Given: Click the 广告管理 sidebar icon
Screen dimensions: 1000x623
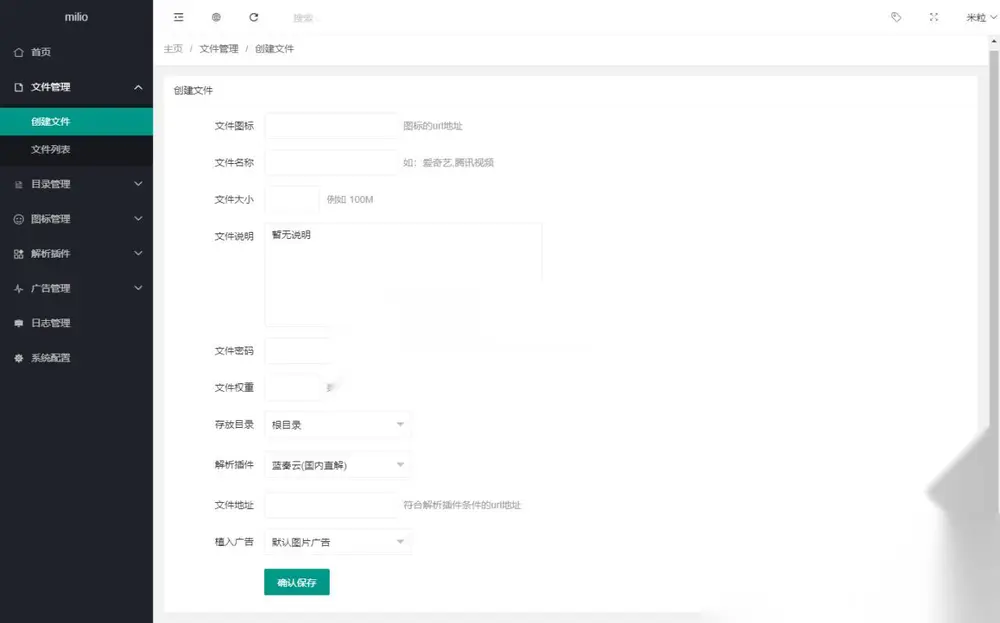Looking at the screenshot, I should pos(18,288).
